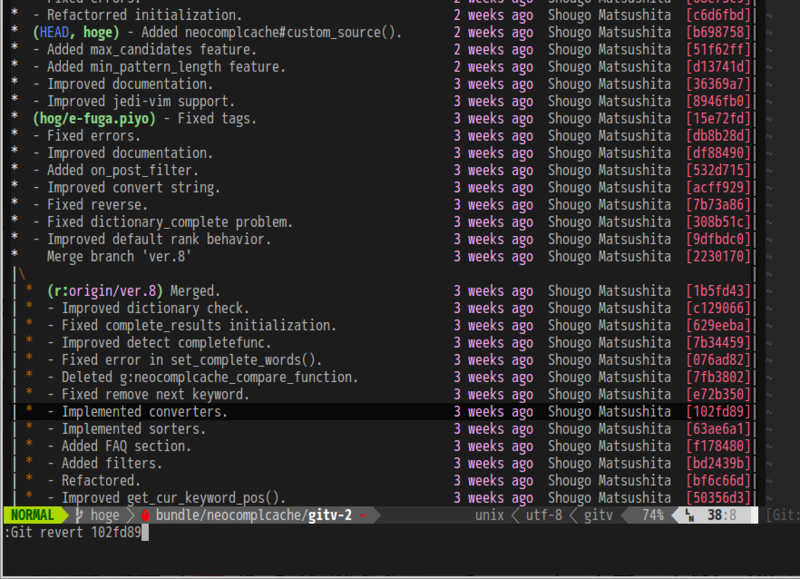Screen dimensions: 800x579
Task: Click the utf-8 encoding segment
Action: 544,515
